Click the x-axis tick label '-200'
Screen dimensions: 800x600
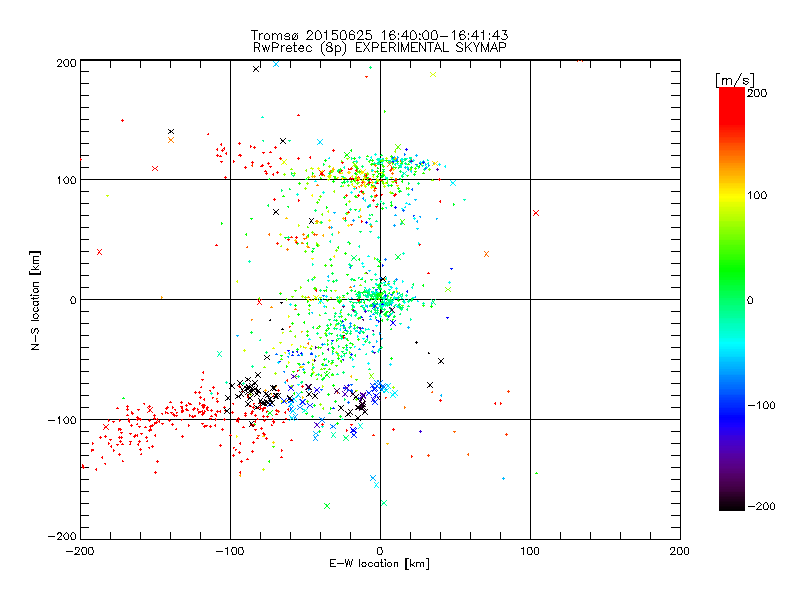81,551
